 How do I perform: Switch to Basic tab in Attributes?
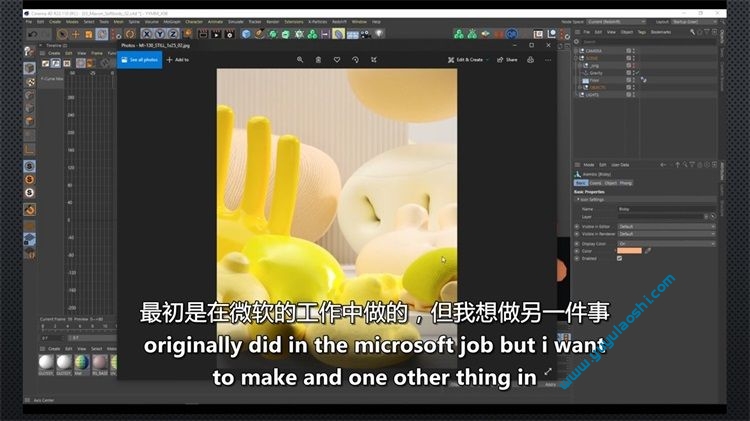click(x=580, y=183)
